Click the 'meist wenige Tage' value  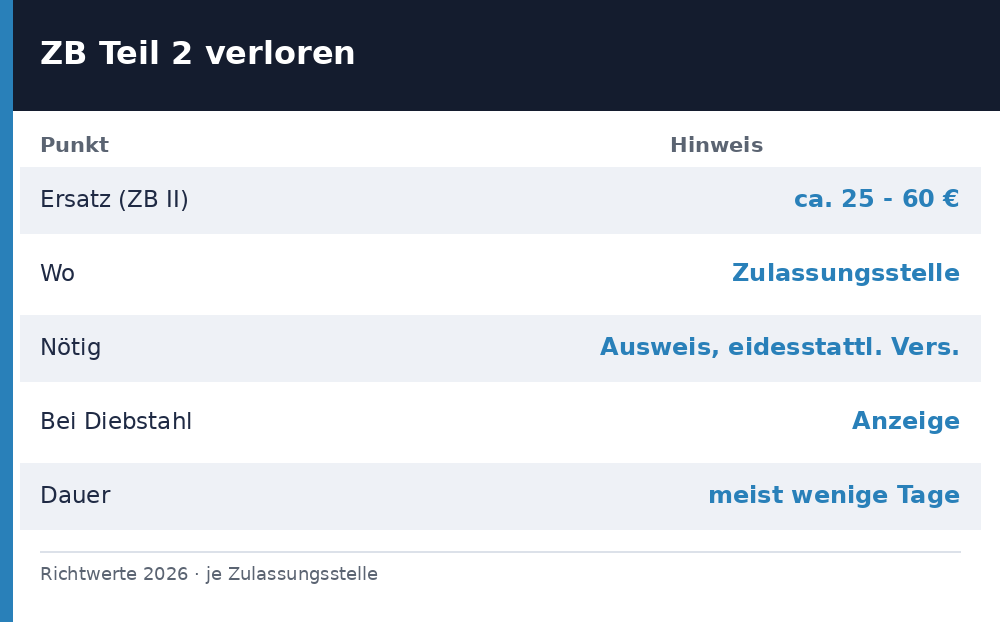[834, 495]
